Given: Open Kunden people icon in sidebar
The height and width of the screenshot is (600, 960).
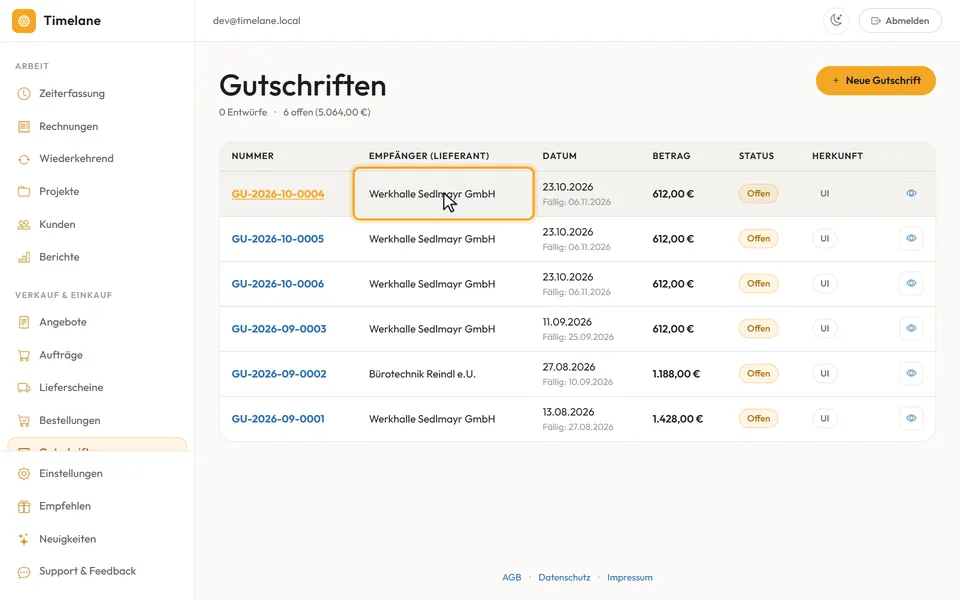Looking at the screenshot, I should (24, 225).
